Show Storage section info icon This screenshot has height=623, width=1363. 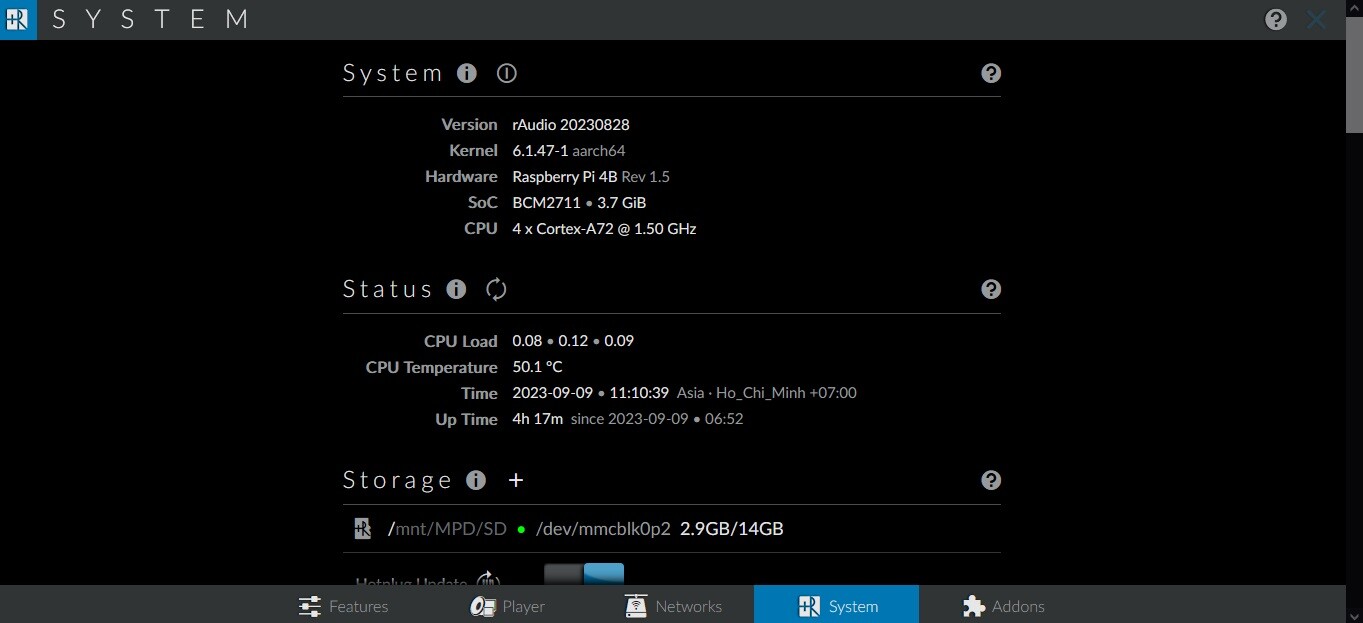coord(476,480)
